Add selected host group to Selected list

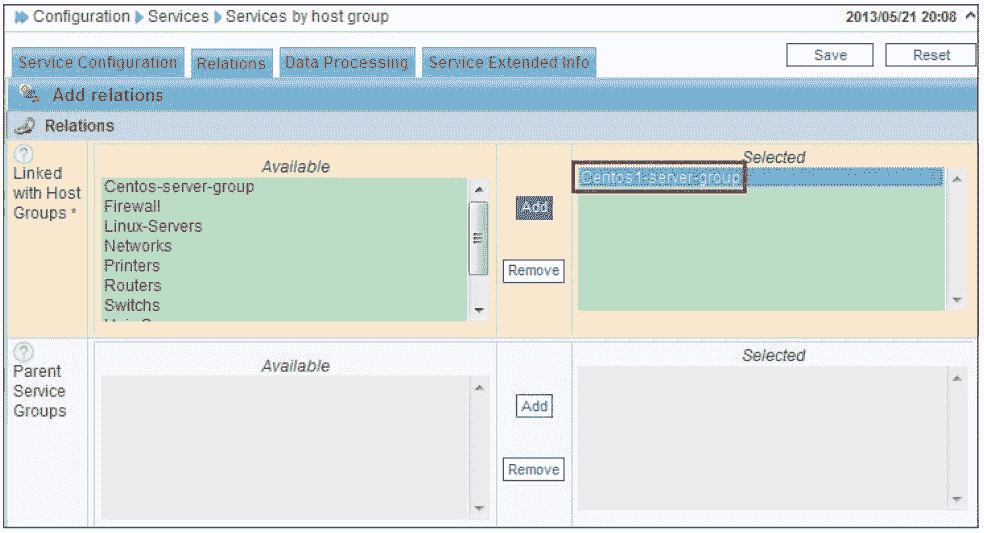pyautogui.click(x=534, y=207)
